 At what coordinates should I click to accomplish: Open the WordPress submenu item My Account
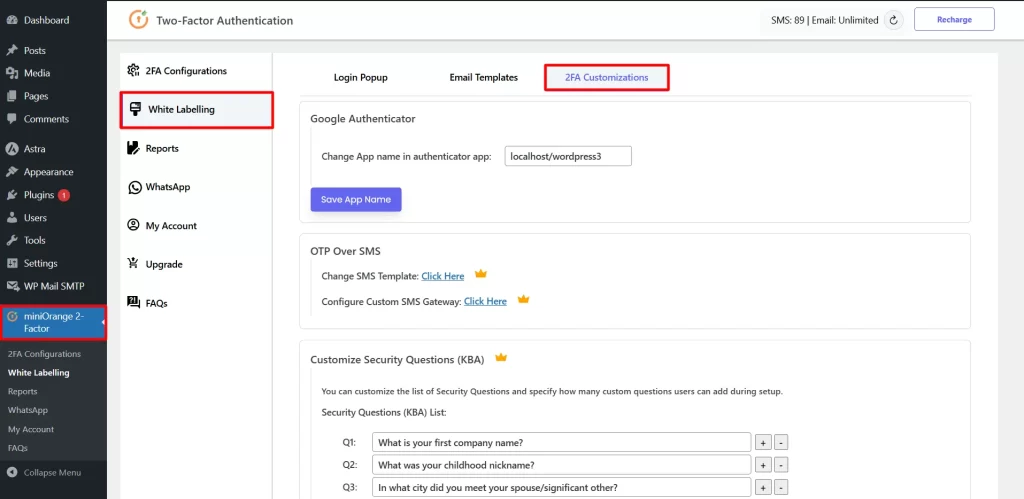[x=31, y=429]
